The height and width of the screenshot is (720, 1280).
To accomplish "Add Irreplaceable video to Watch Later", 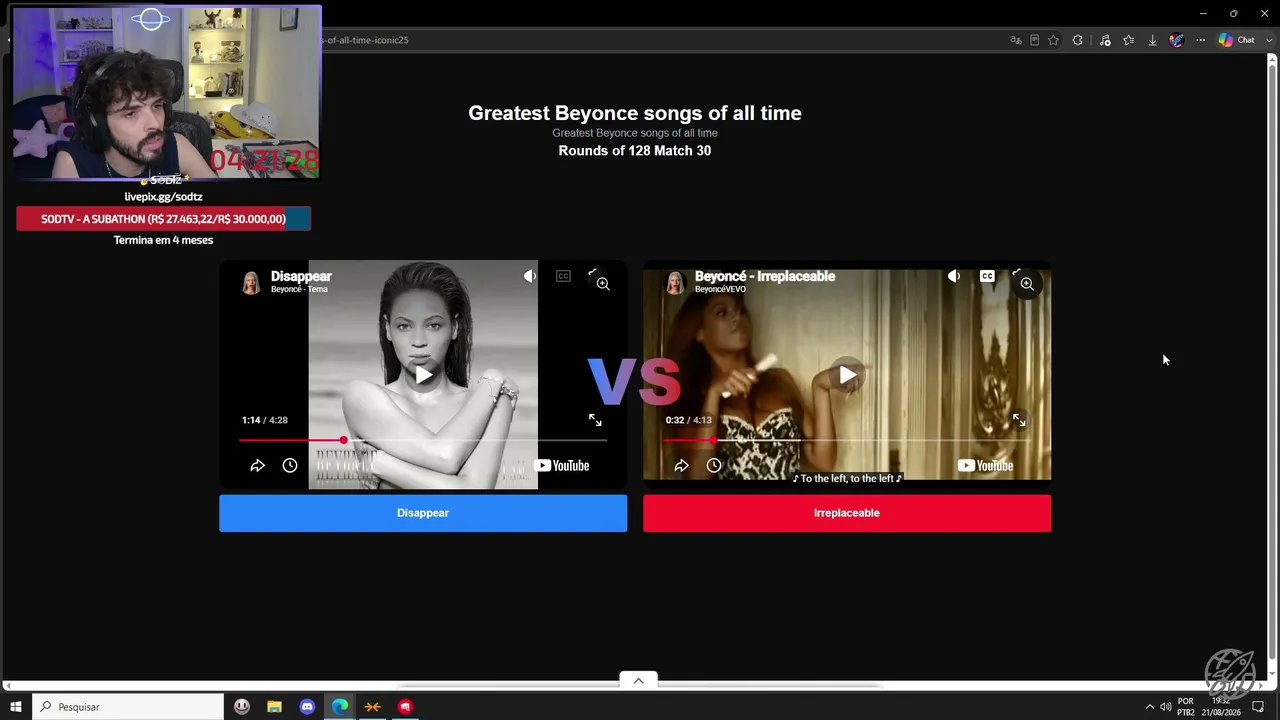I will [x=714, y=465].
